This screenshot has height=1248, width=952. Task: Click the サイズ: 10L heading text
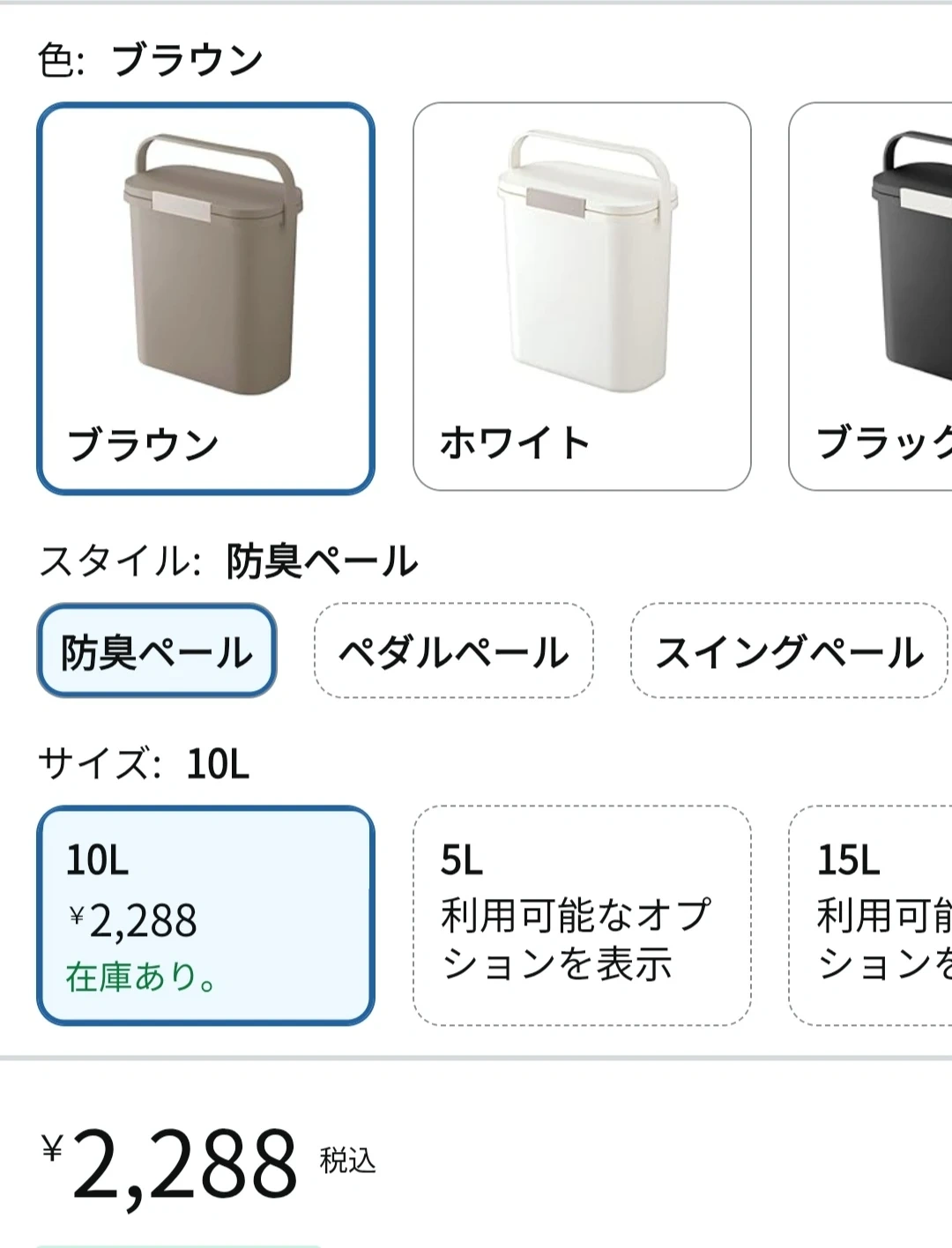(144, 764)
